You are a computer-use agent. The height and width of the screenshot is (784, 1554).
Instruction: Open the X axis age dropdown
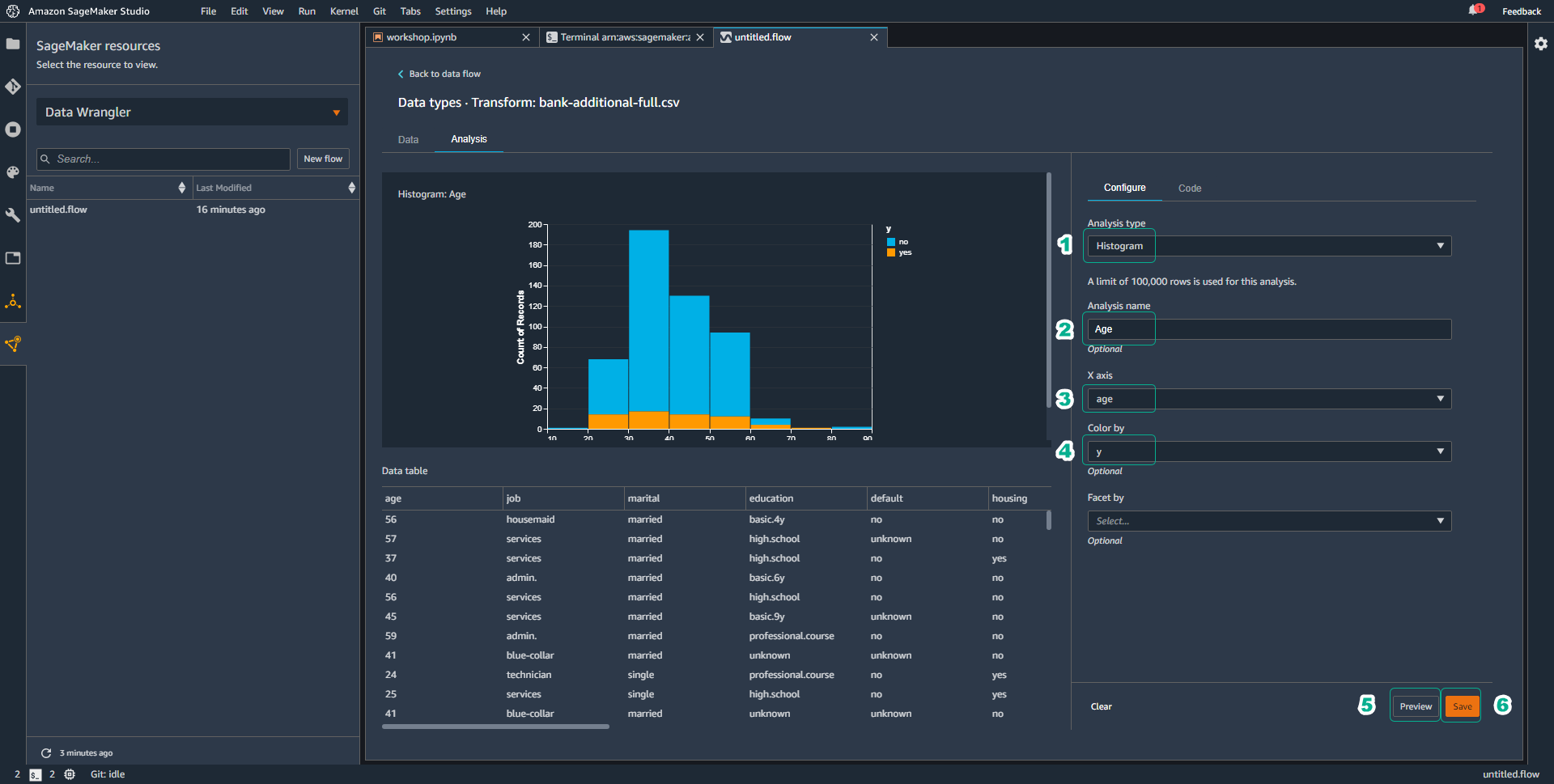tap(1269, 399)
